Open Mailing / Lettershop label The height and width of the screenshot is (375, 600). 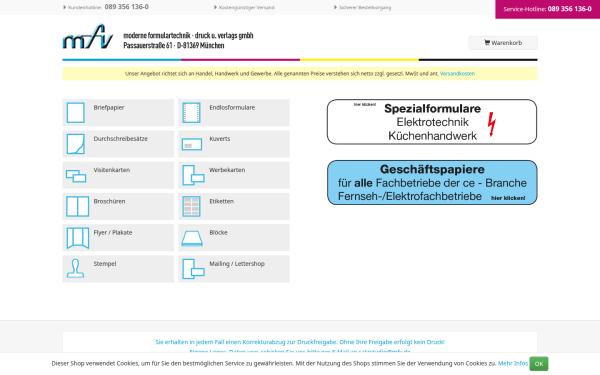pos(237,264)
